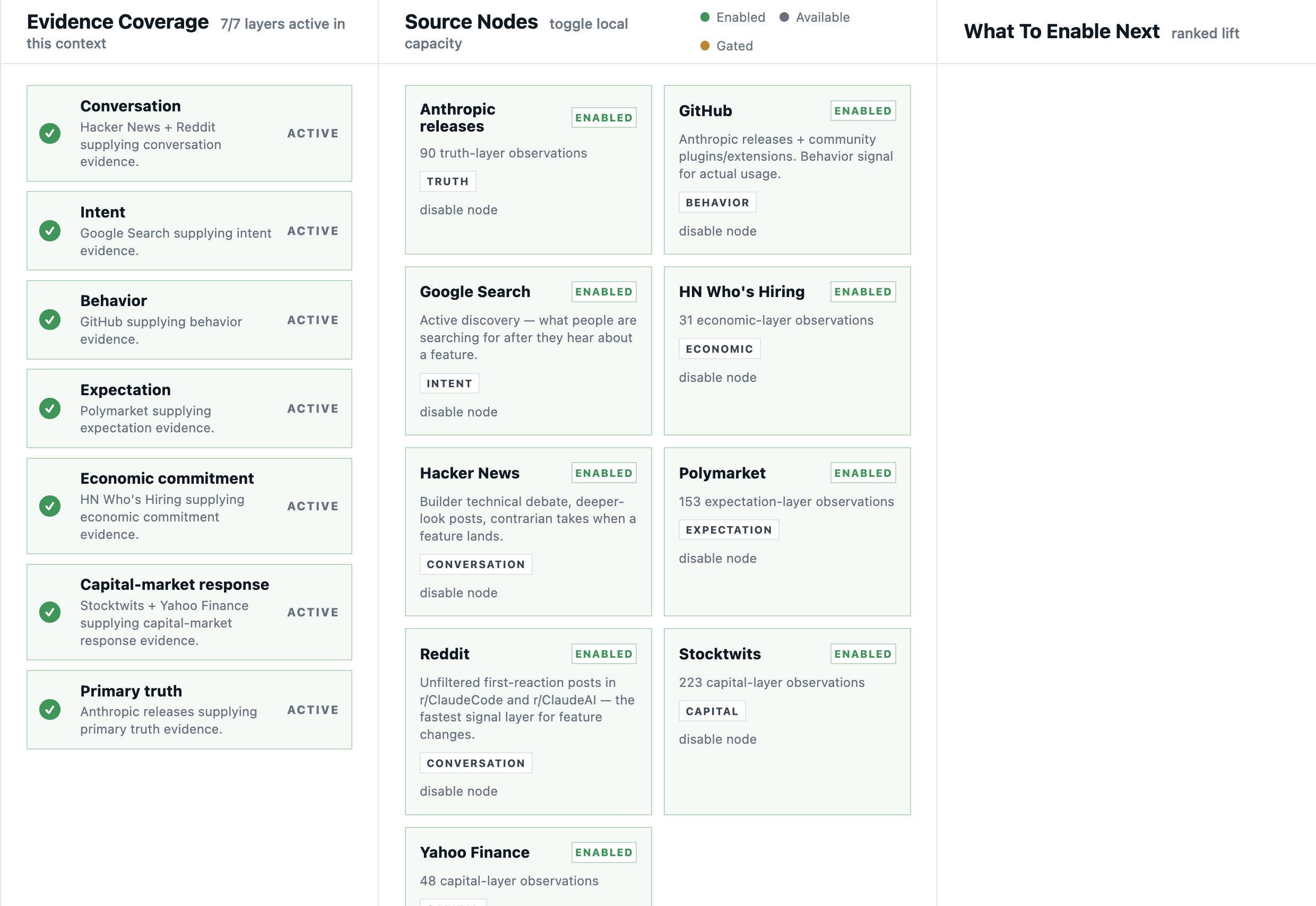This screenshot has height=906, width=1316.
Task: Click the ENABLED badge on Stocktwits
Action: [x=863, y=654]
